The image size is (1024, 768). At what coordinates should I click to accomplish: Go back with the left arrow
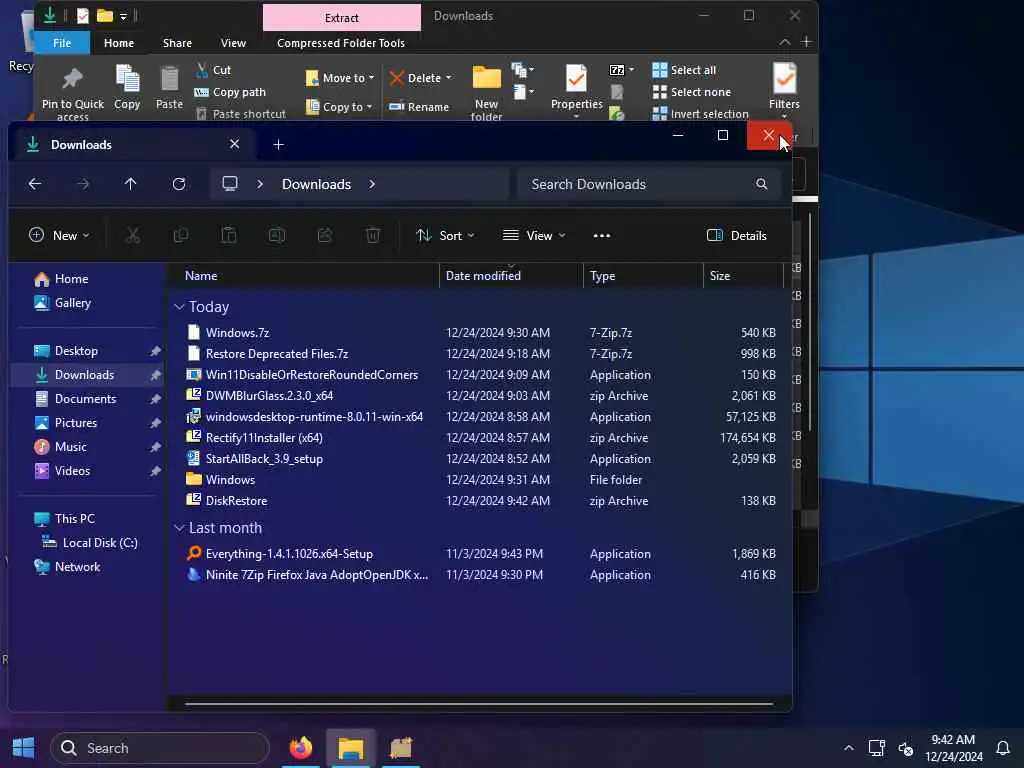(x=35, y=184)
